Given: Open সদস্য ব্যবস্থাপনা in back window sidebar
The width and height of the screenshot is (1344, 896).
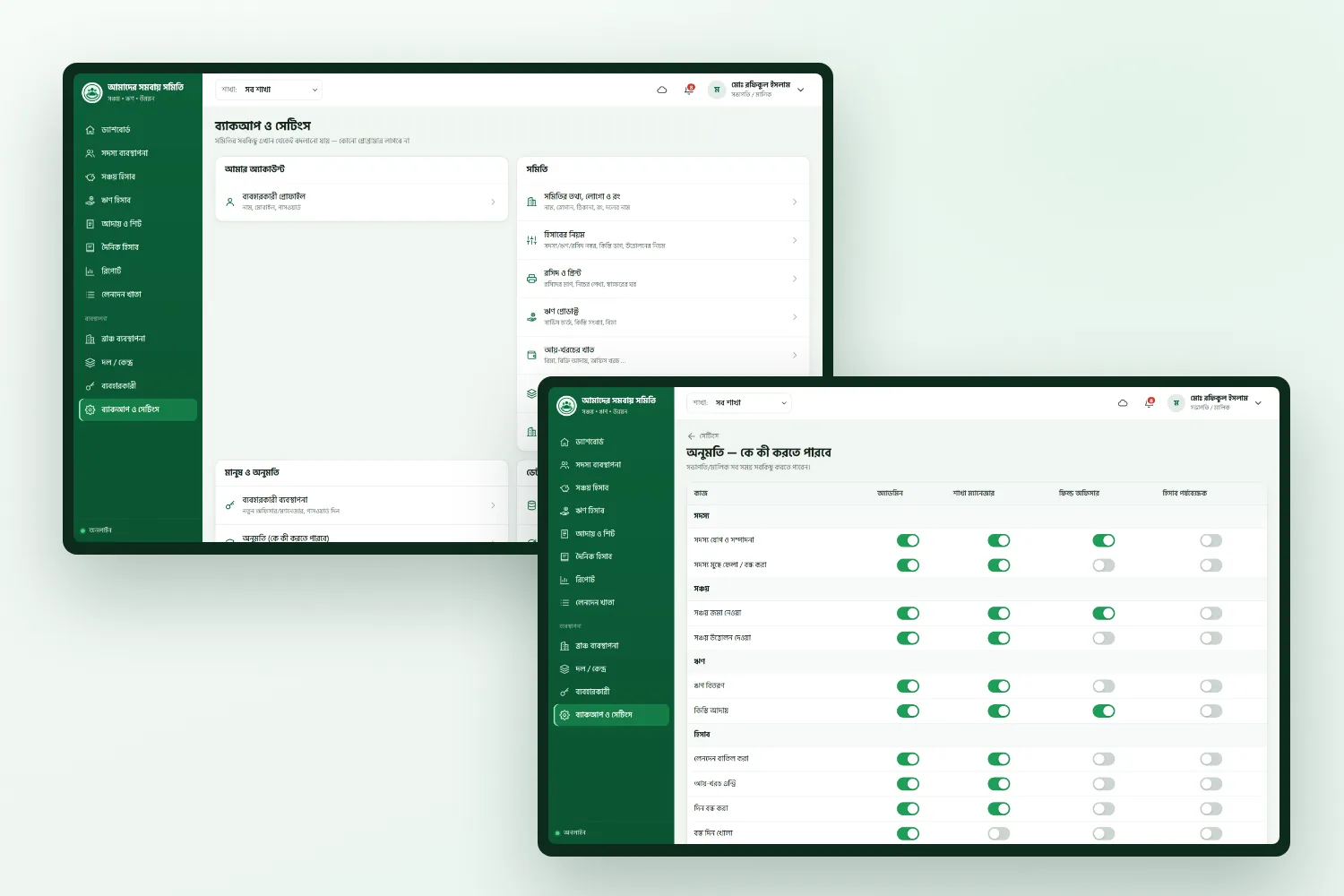Looking at the screenshot, I should pyautogui.click(x=138, y=153).
